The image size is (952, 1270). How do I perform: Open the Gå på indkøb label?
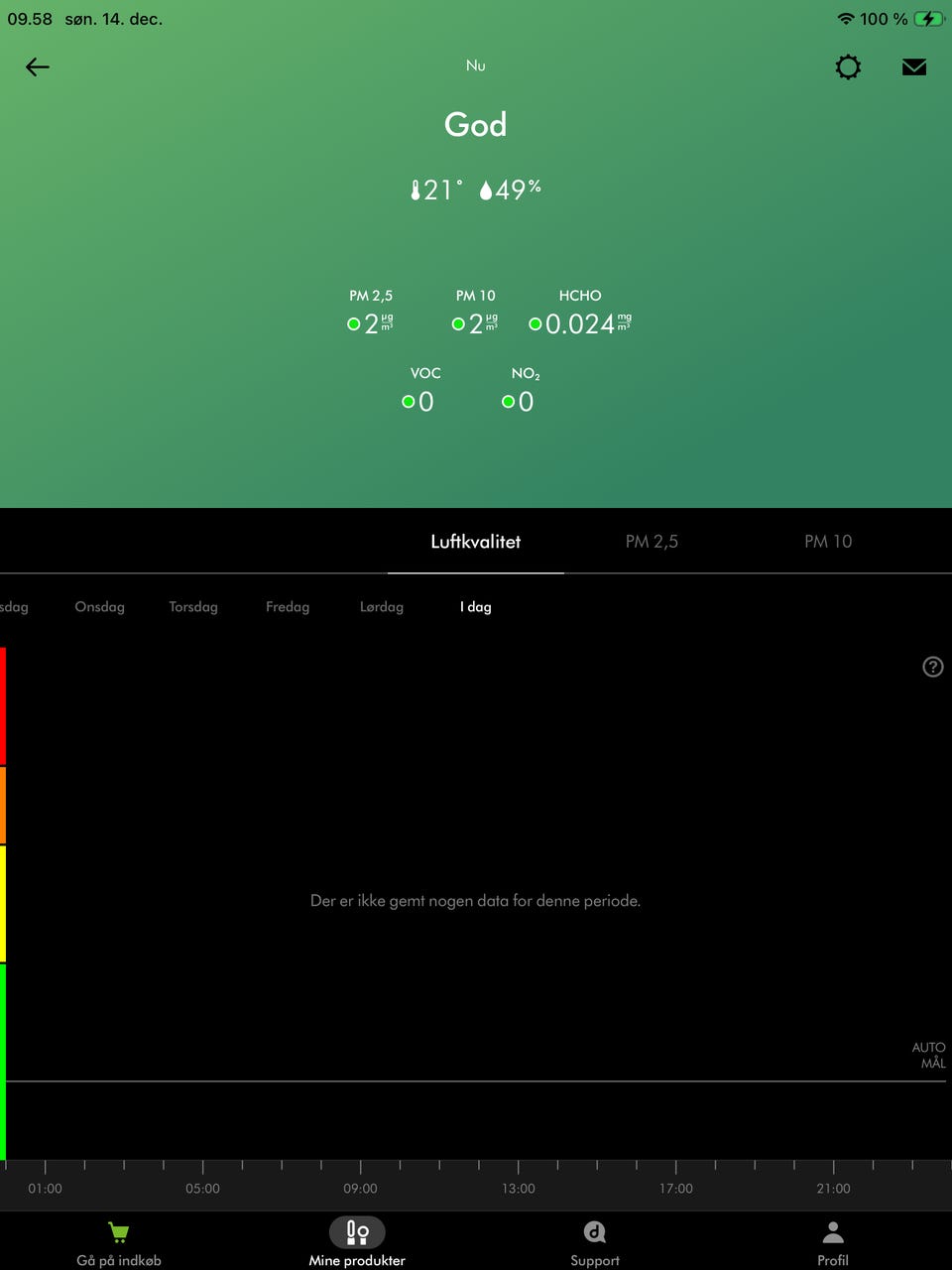(x=119, y=1260)
